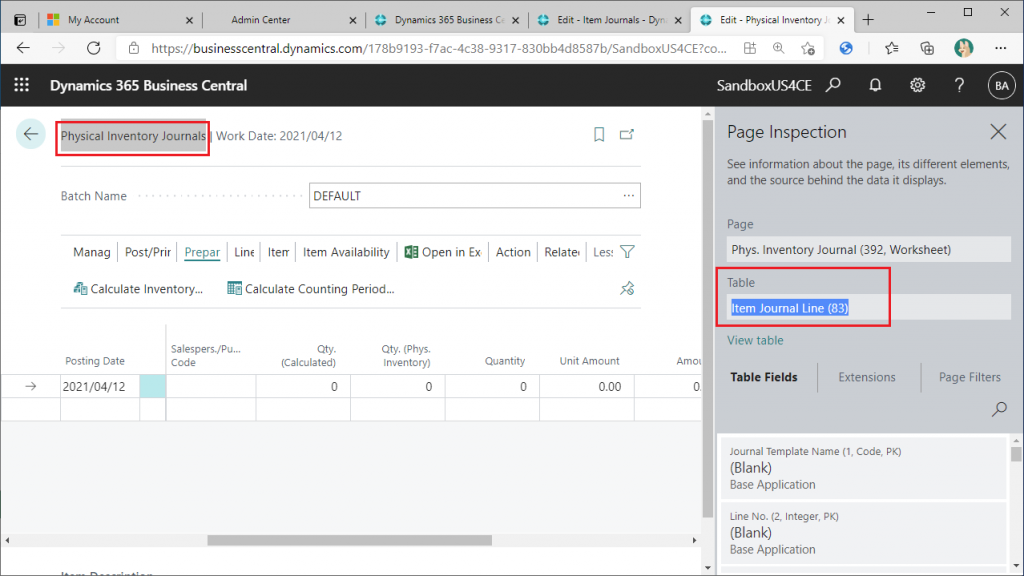
Task: Open a new browser tab
Action: tap(868, 20)
